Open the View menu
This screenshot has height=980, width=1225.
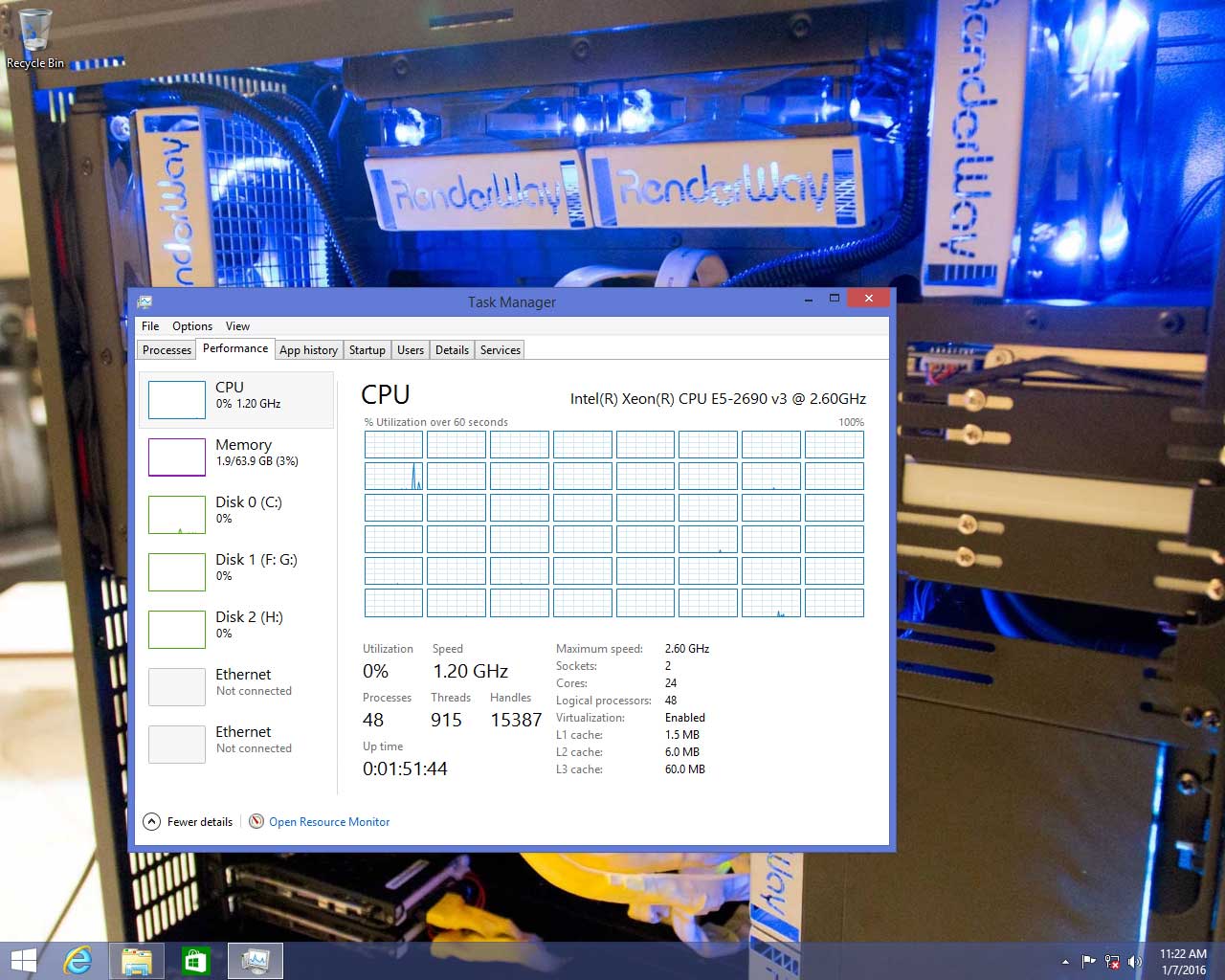(x=237, y=326)
